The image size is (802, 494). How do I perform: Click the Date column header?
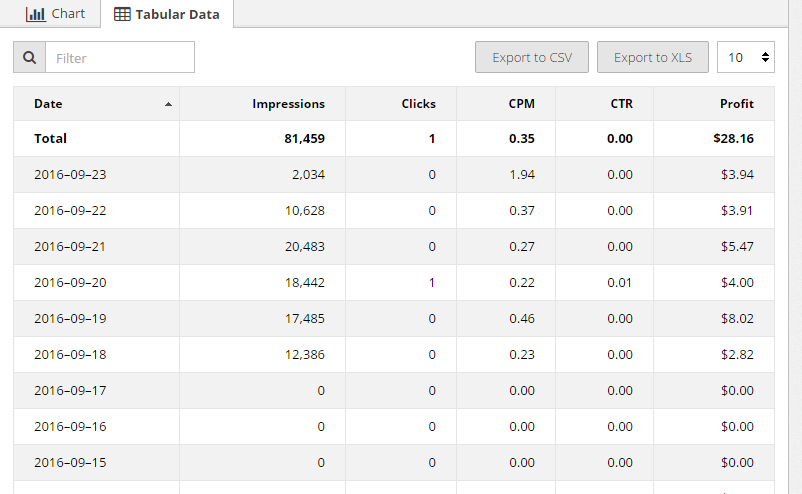pyautogui.click(x=48, y=104)
